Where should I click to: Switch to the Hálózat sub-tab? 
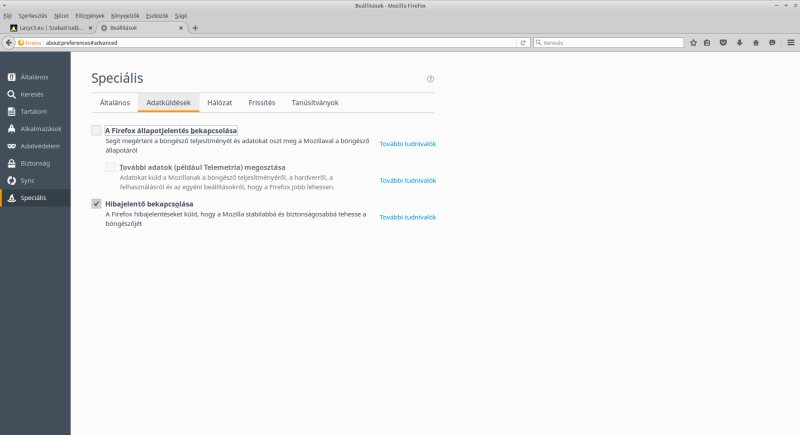(x=219, y=103)
